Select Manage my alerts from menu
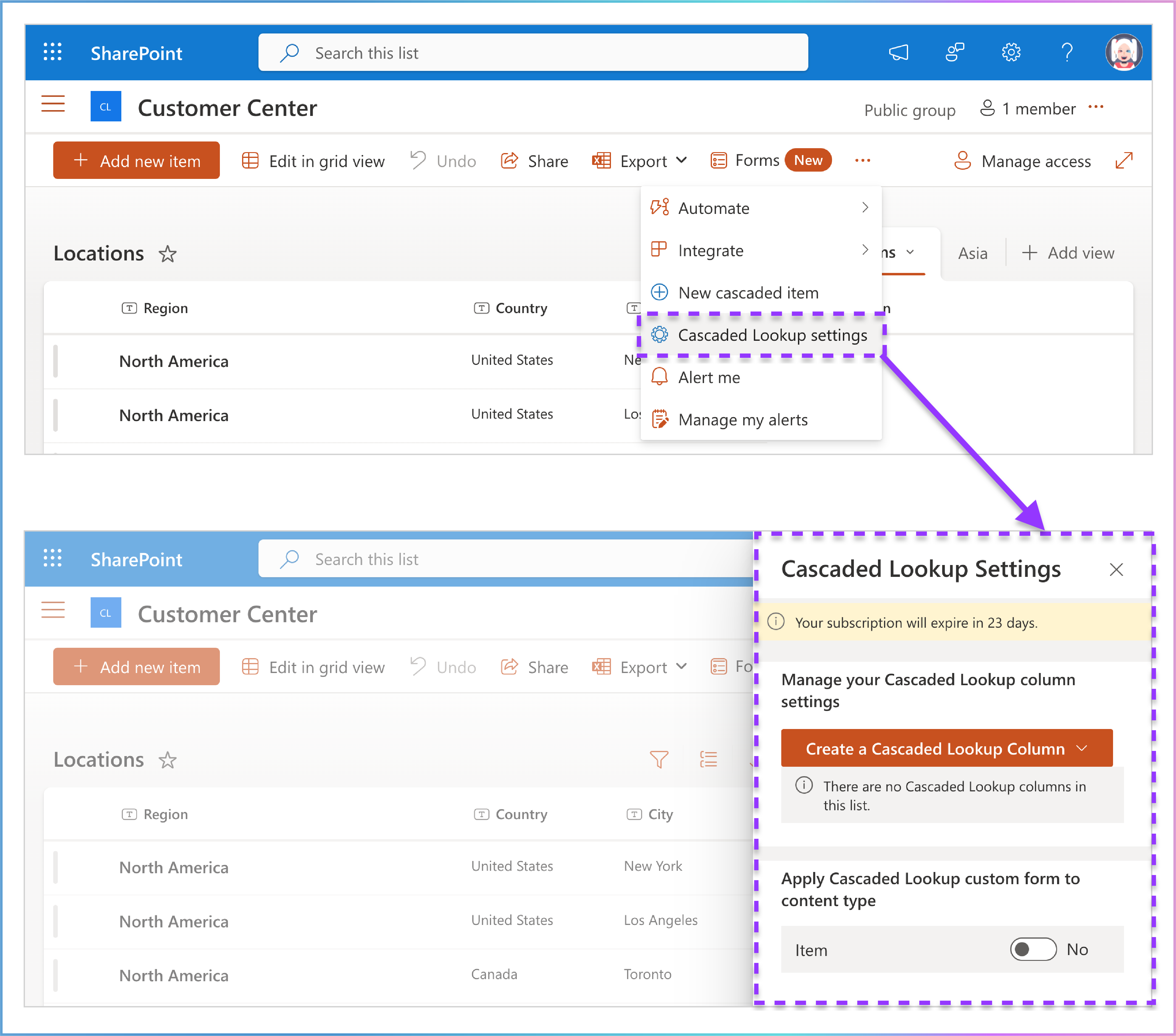The image size is (1176, 1036). point(761,420)
